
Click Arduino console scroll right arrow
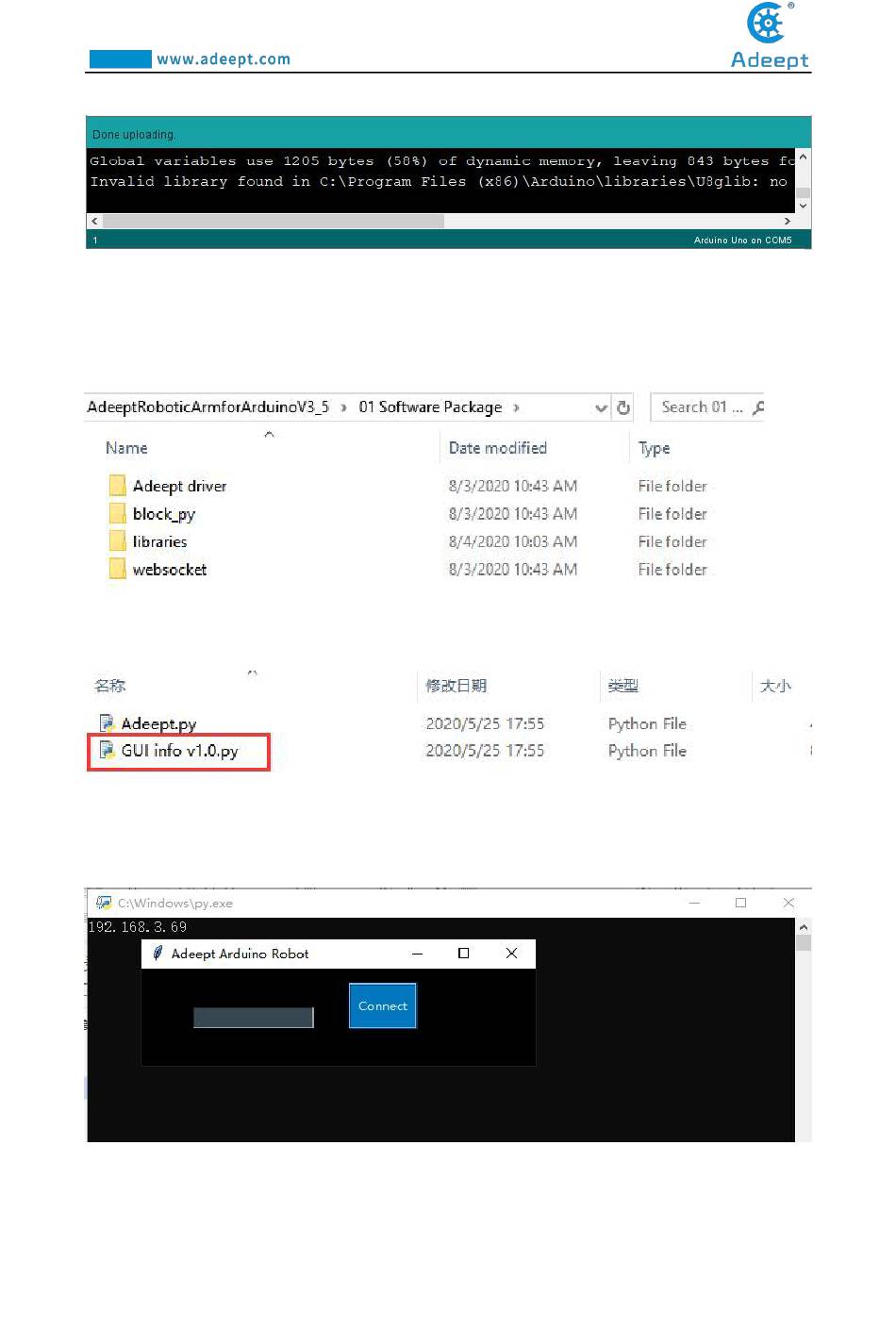[x=788, y=221]
